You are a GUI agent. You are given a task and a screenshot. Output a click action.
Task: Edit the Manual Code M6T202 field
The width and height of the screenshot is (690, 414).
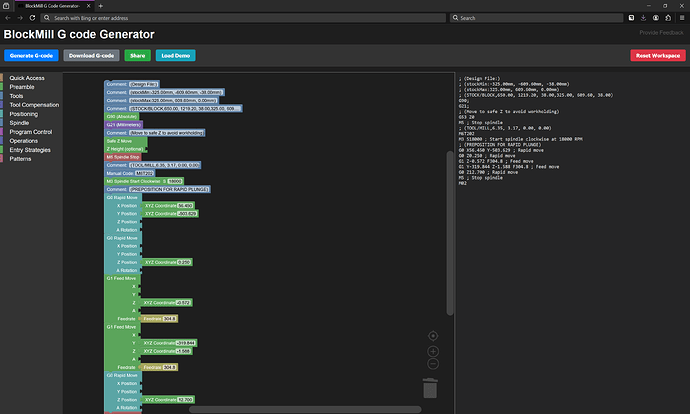tap(144, 173)
